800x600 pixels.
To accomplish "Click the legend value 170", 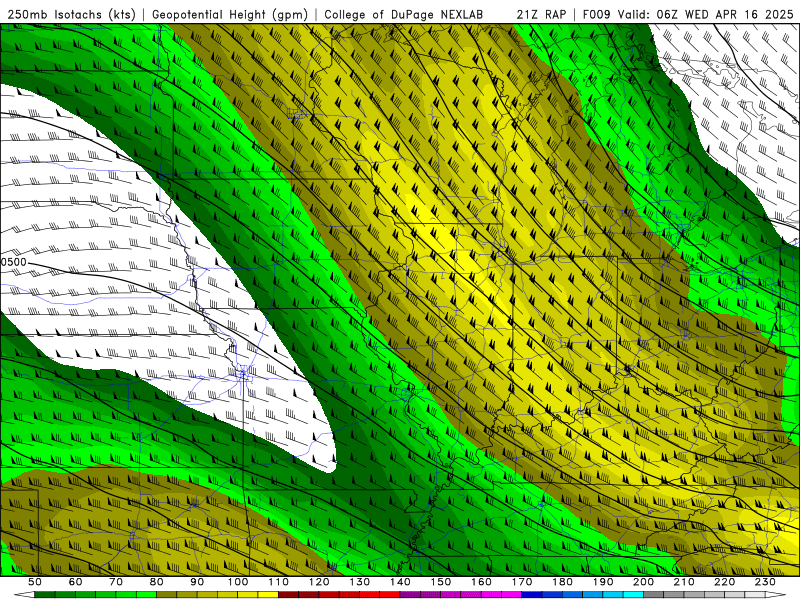I will click(522, 582).
